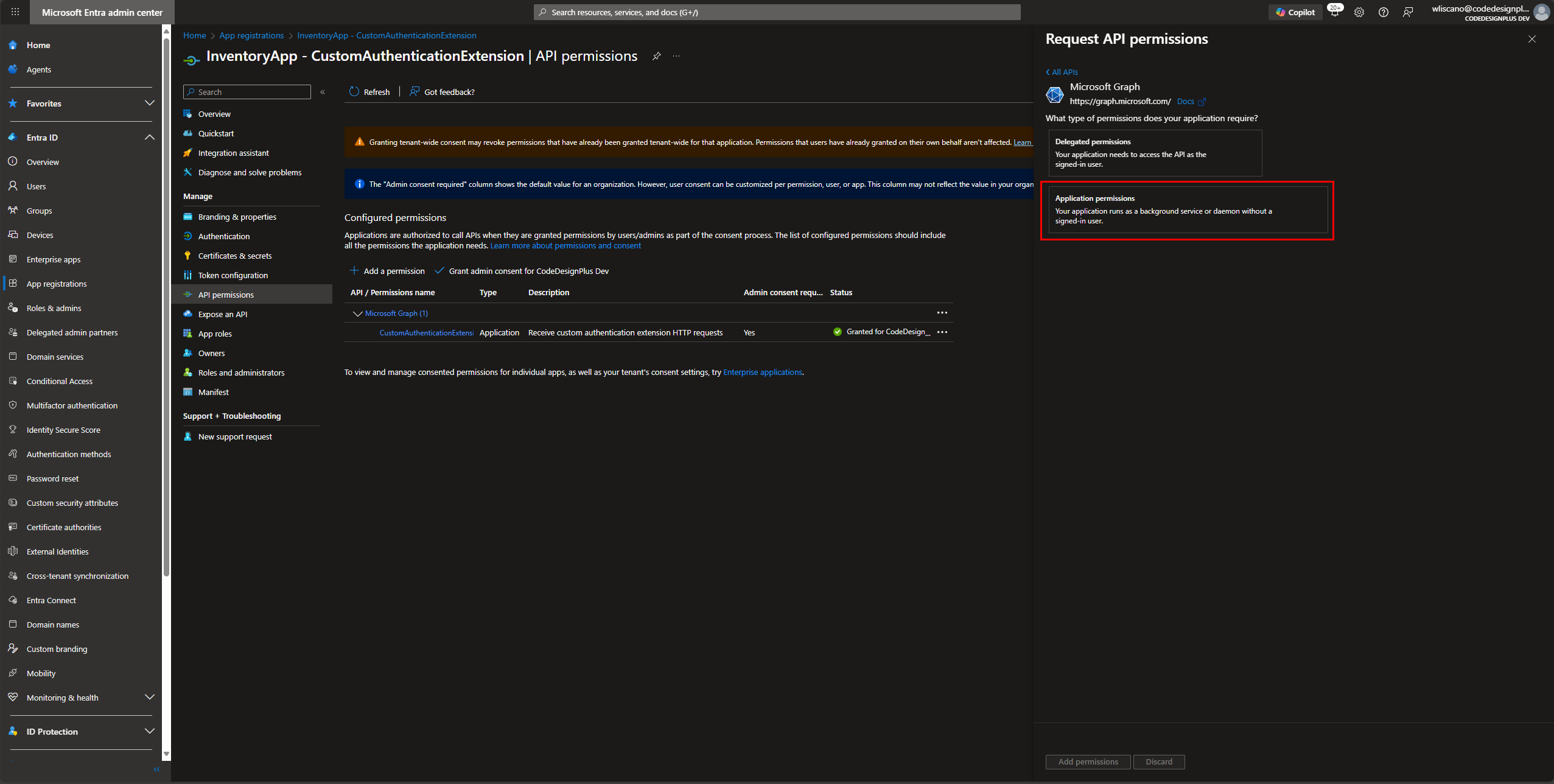This screenshot has height=784, width=1554.
Task: Pin the API permissions page
Action: [x=656, y=56]
